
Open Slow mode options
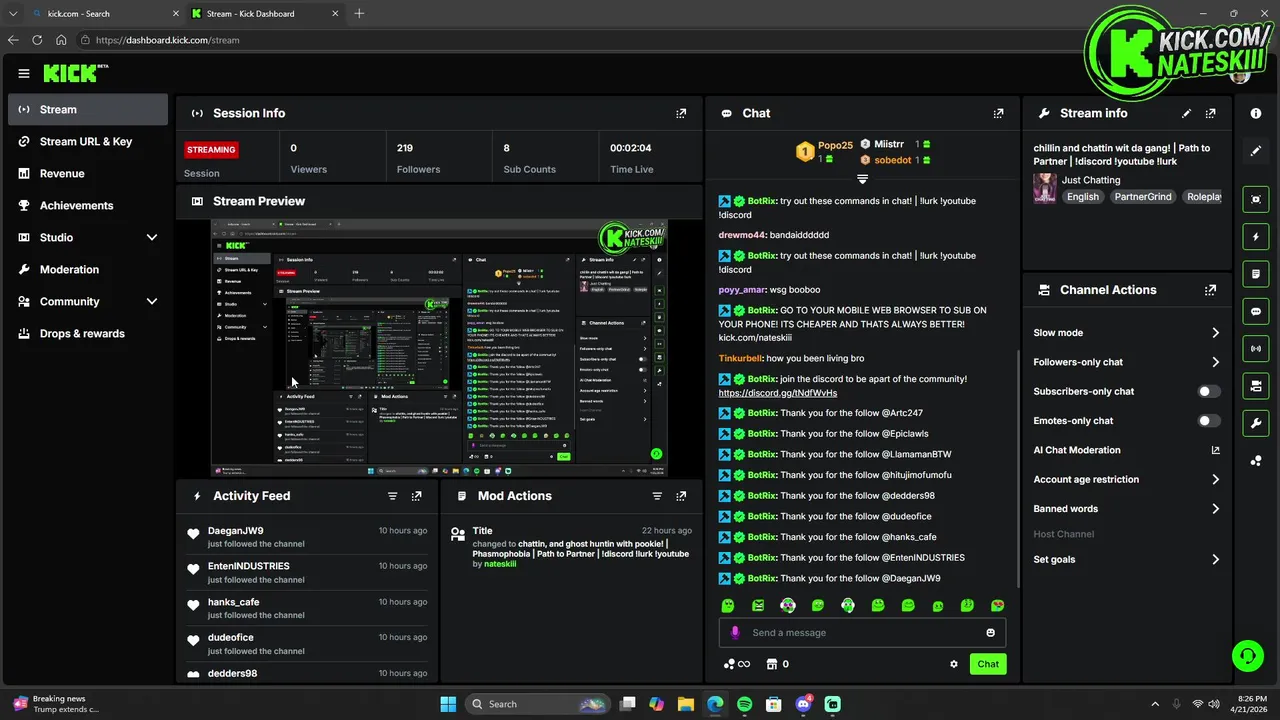point(1127,333)
